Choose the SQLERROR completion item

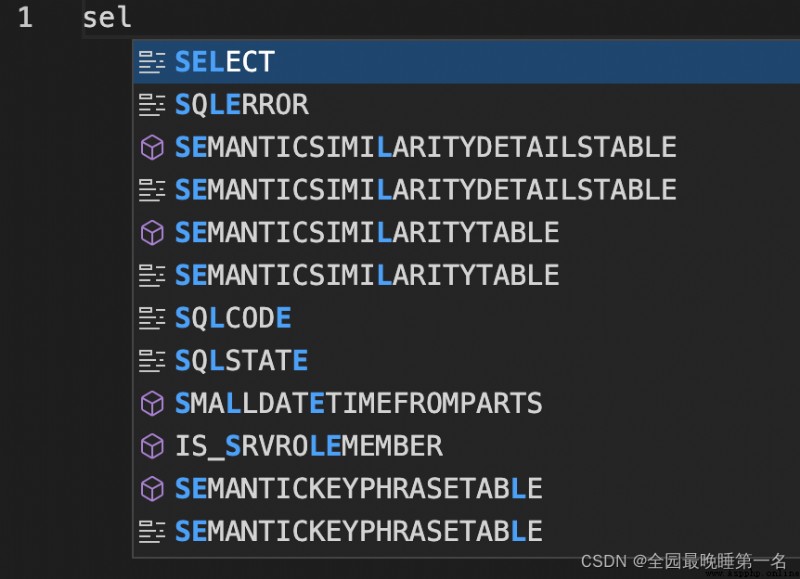pyautogui.click(x=466, y=105)
